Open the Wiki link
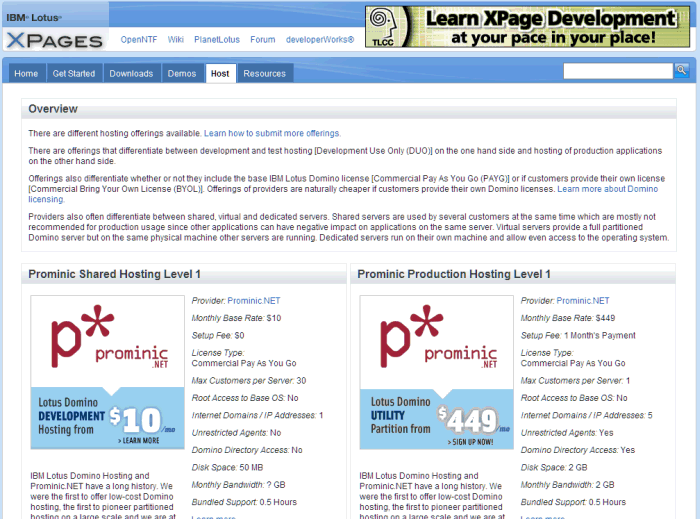700x519 pixels. point(175,39)
